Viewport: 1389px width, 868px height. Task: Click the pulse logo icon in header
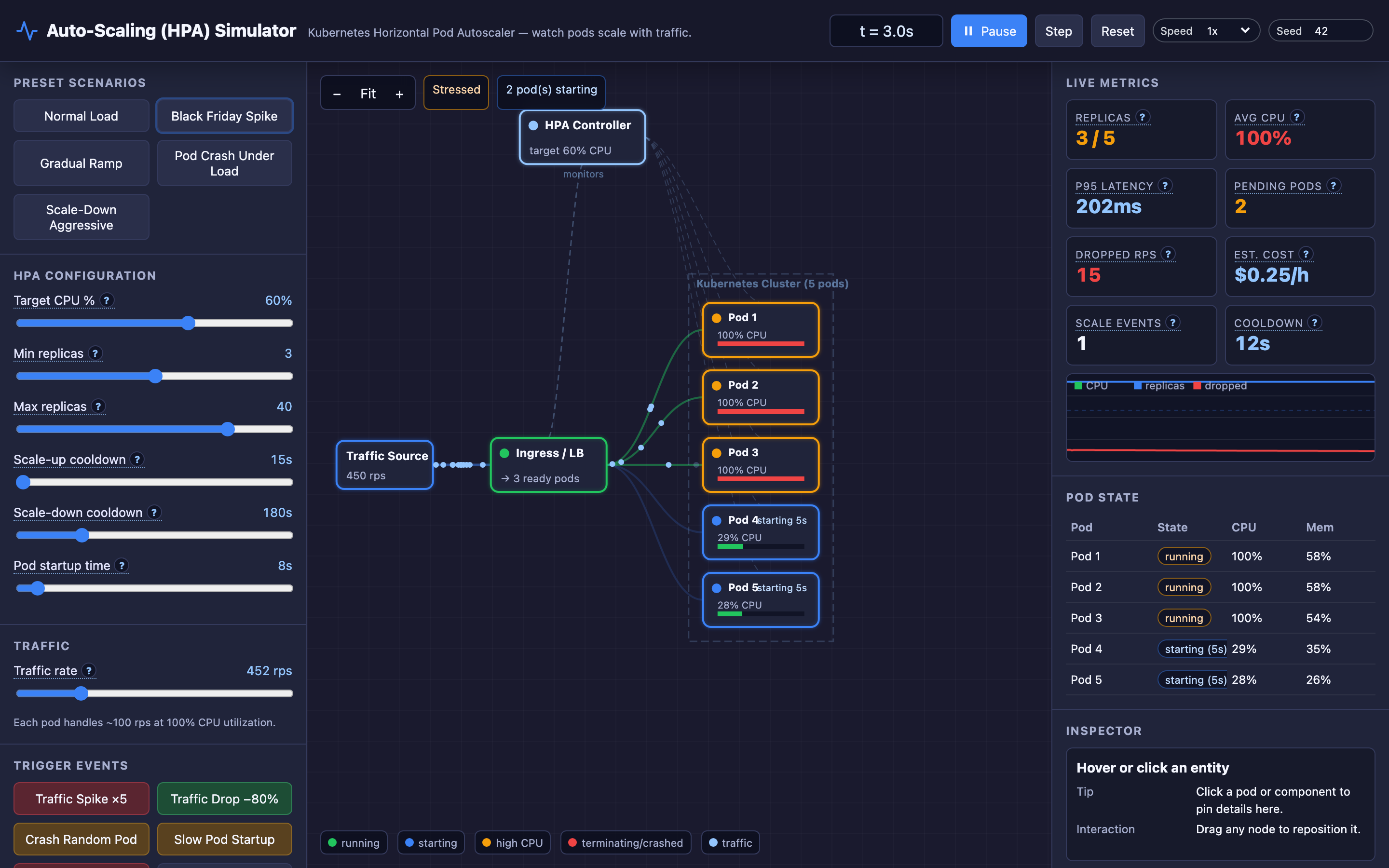tap(27, 30)
